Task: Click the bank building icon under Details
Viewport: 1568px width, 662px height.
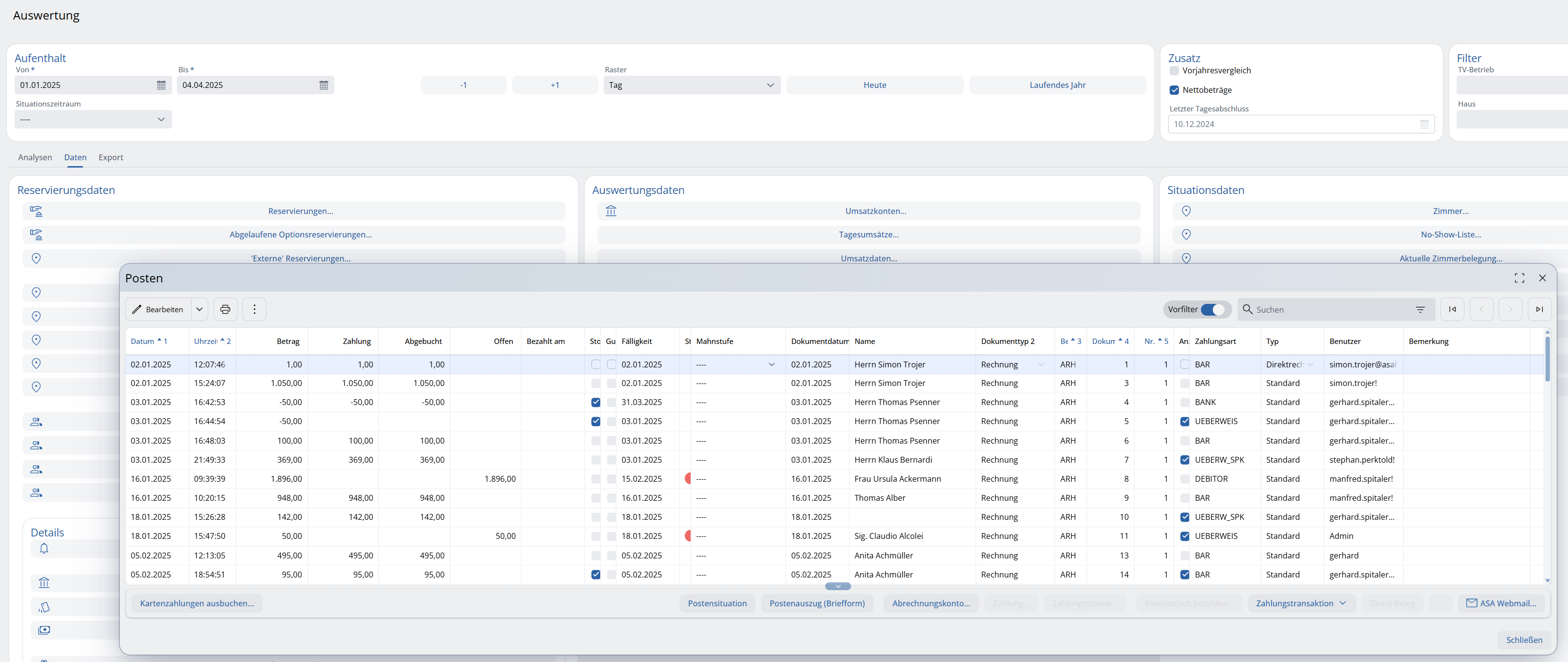Action: pos(44,583)
